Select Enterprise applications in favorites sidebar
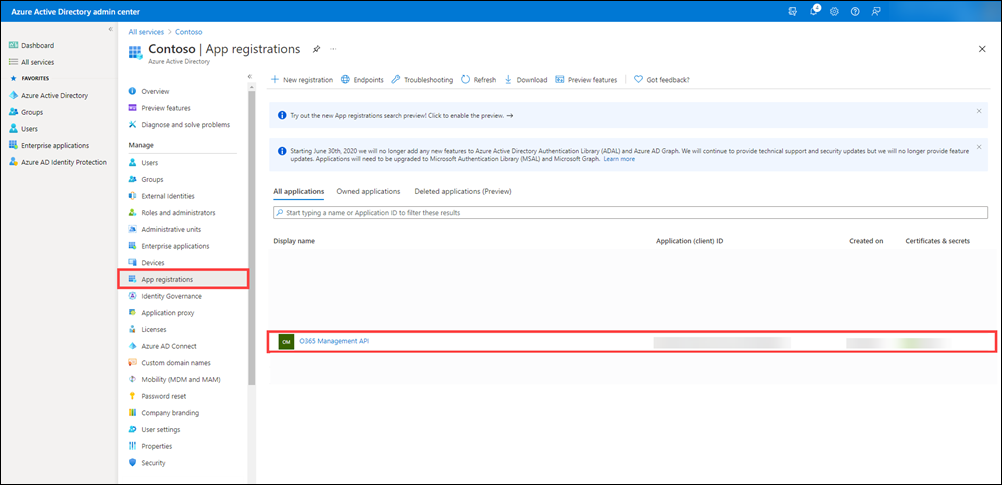 pyautogui.click(x=55, y=145)
